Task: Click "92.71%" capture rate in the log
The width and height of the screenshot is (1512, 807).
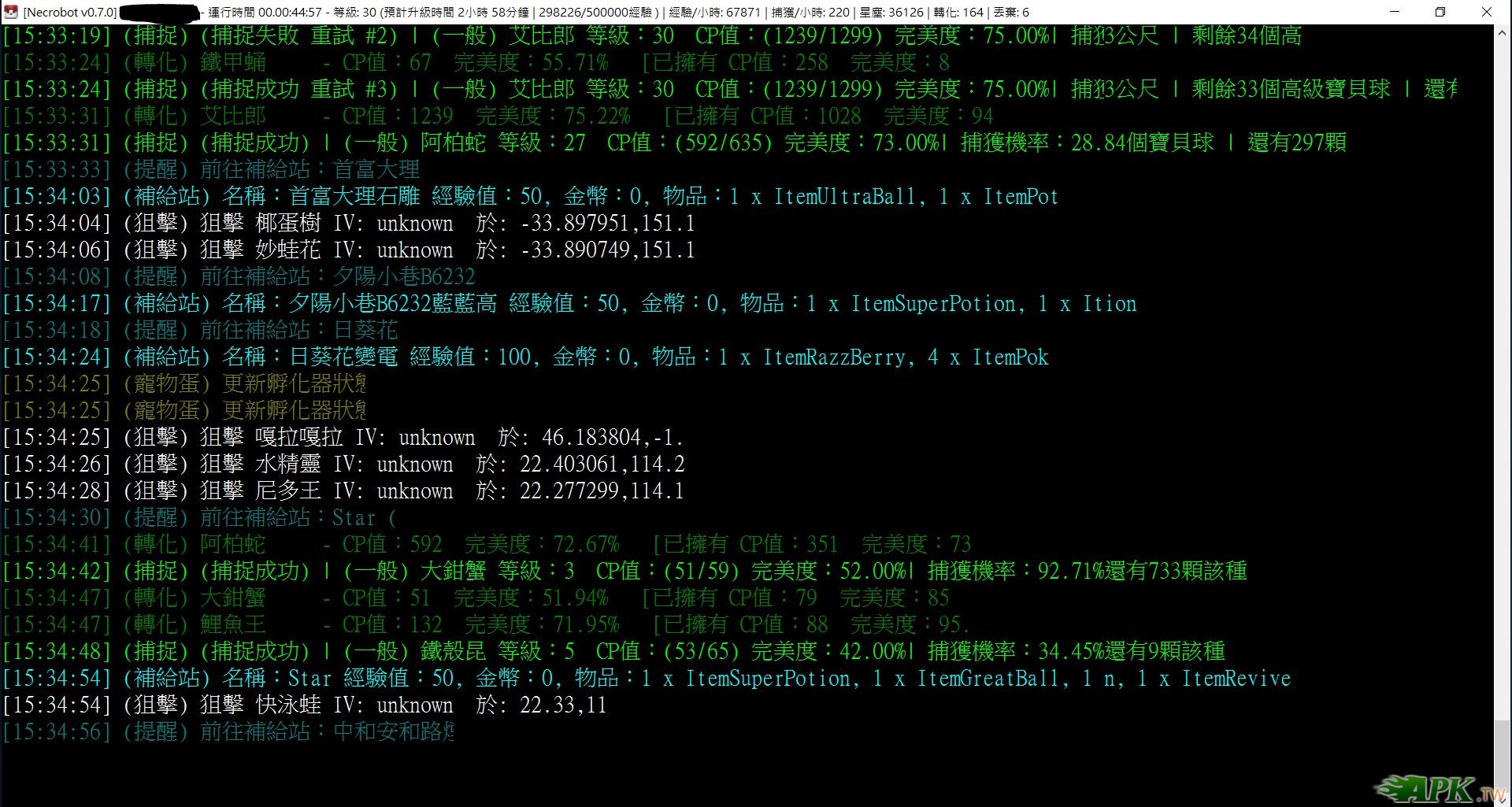Action: click(x=1071, y=572)
